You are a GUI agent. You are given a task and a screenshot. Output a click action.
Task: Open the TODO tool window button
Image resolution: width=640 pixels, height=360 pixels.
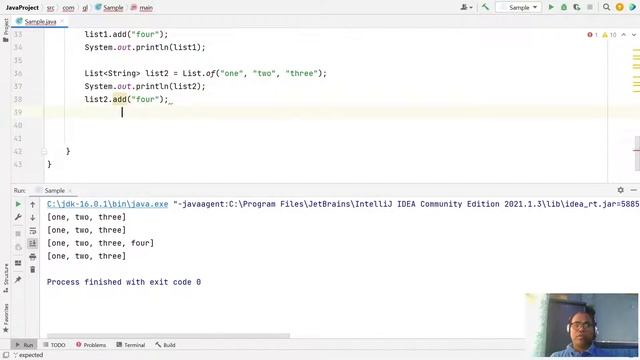(x=54, y=345)
